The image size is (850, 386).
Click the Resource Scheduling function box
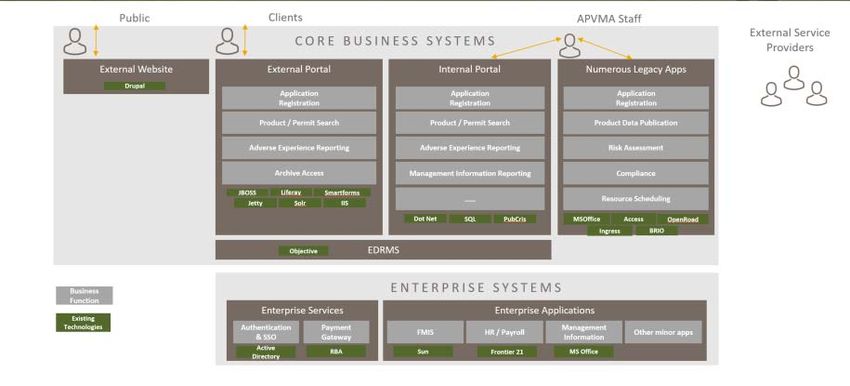coord(636,198)
